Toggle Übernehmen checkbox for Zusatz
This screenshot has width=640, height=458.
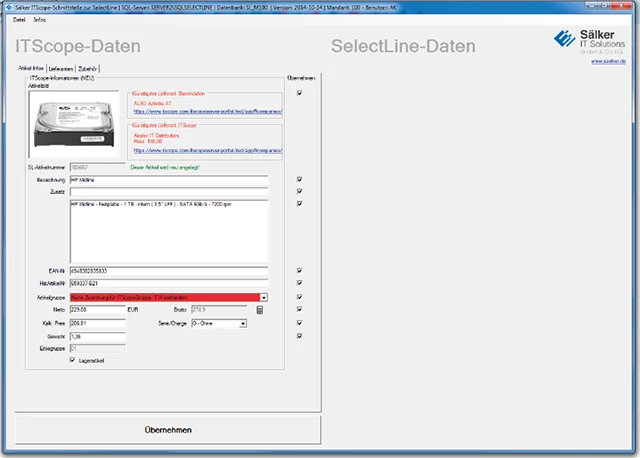pos(300,191)
